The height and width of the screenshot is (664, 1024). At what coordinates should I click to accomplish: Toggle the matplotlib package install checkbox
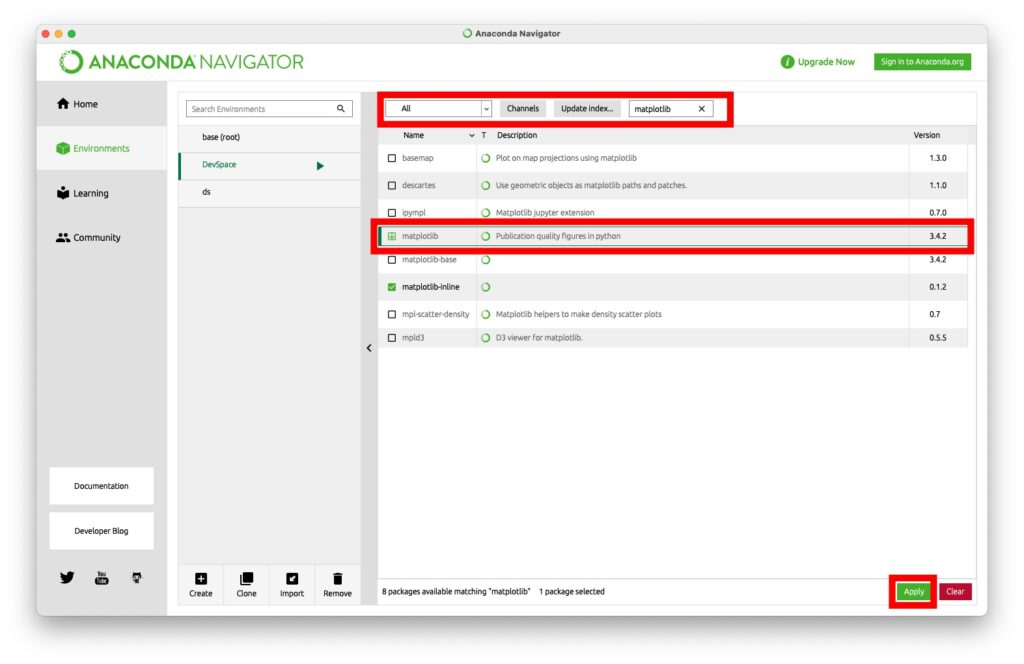coord(392,236)
